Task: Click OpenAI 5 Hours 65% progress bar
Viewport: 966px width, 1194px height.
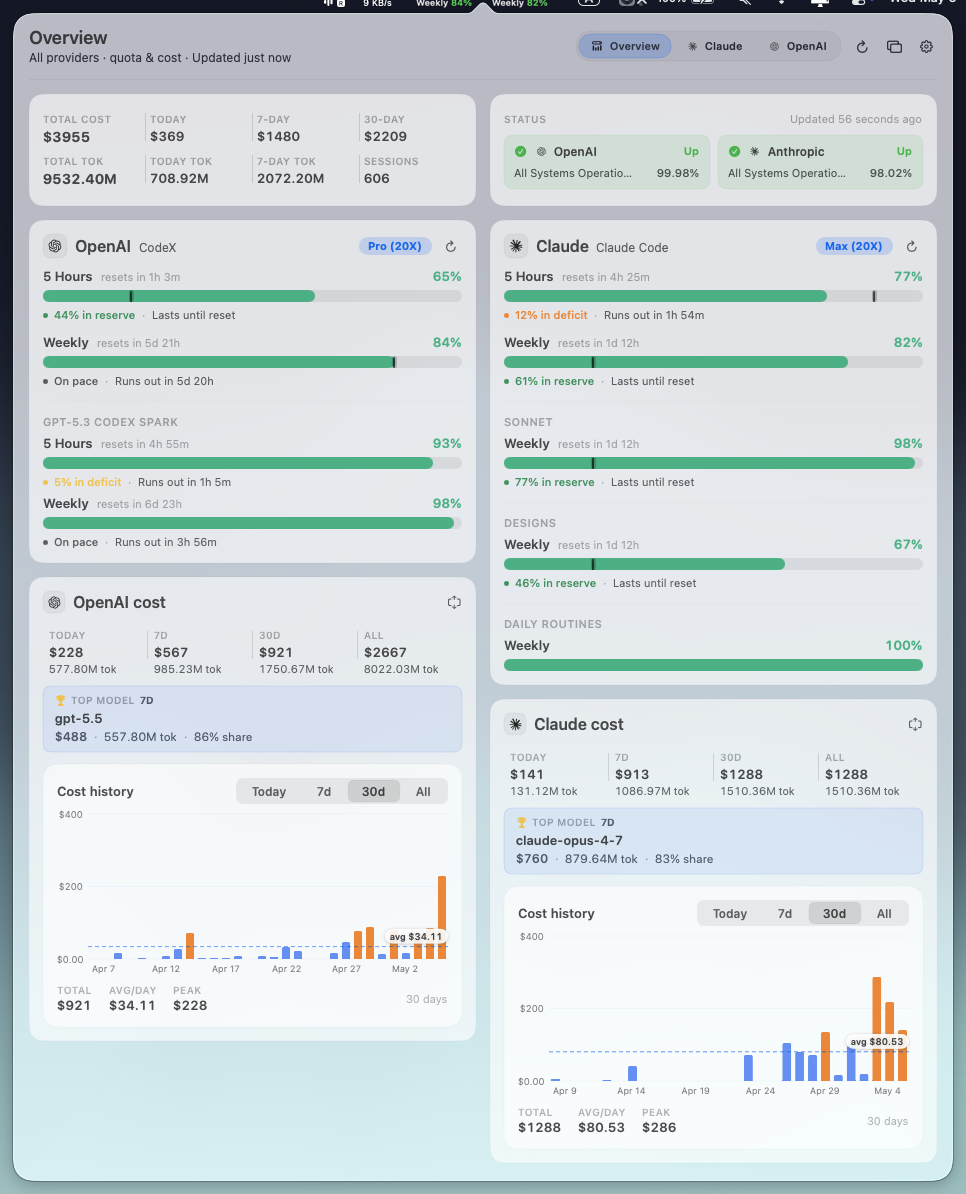Action: click(x=253, y=296)
